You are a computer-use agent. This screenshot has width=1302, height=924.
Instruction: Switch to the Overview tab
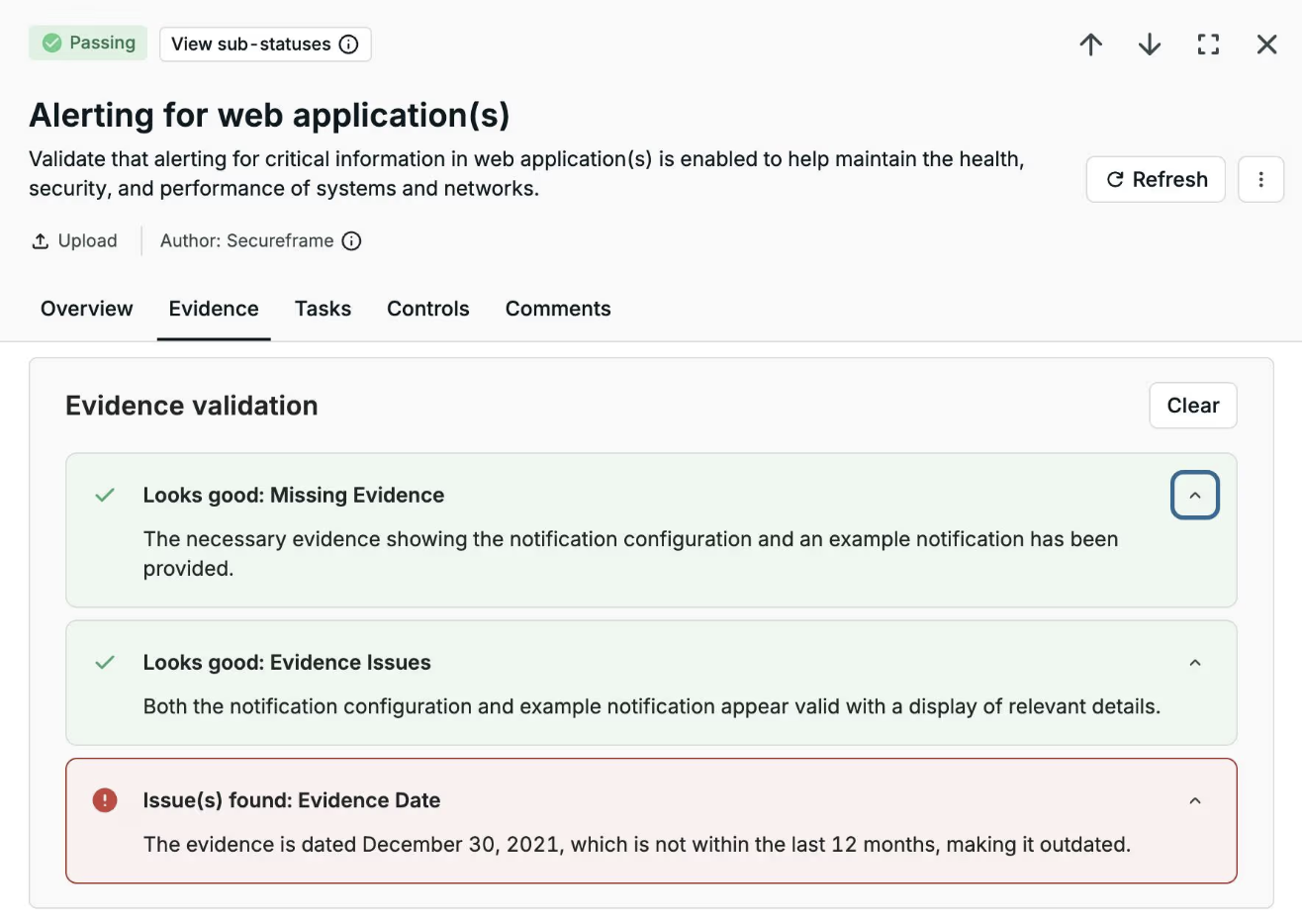[87, 309]
